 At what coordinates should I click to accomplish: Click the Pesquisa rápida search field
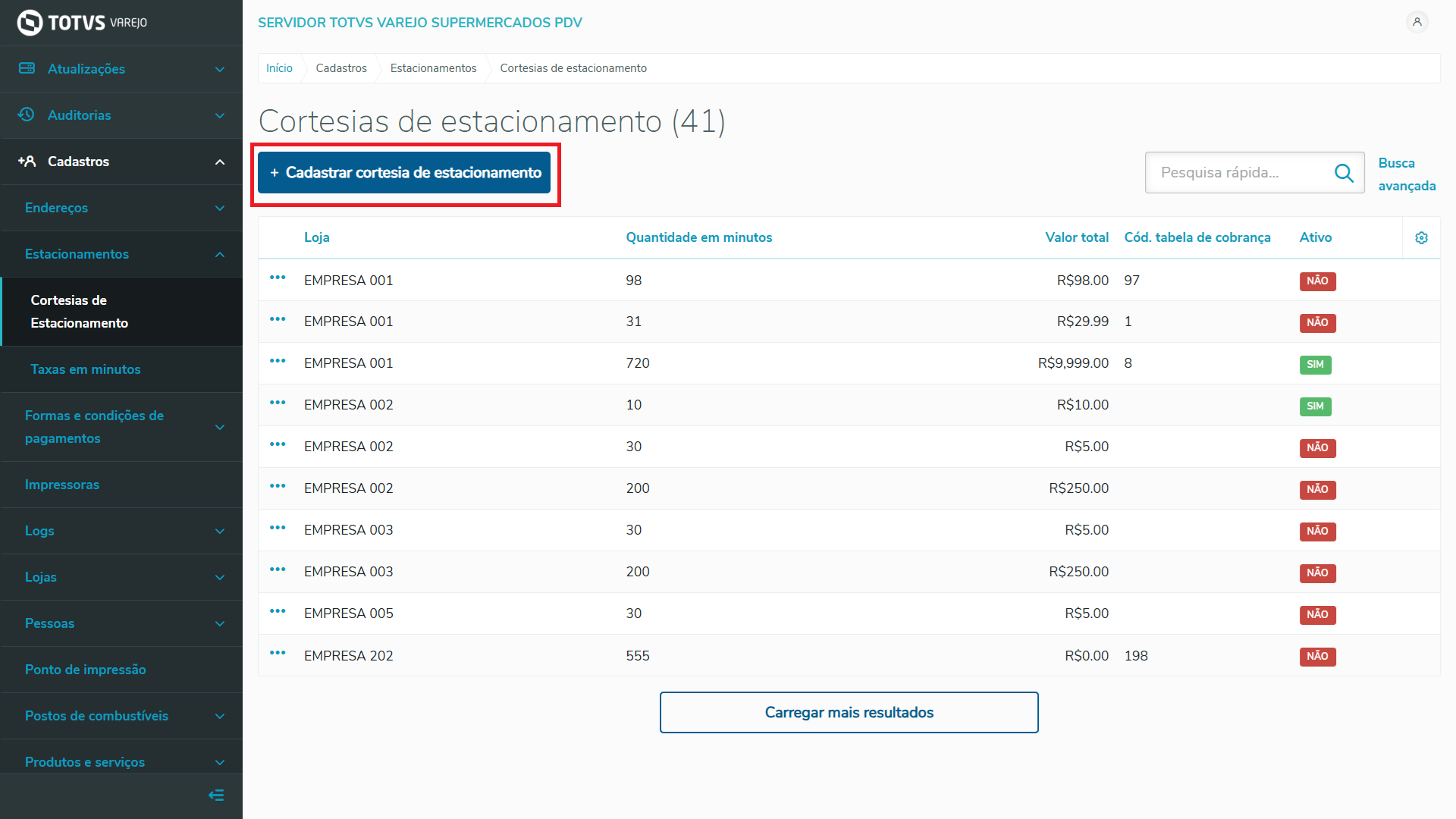click(1240, 173)
